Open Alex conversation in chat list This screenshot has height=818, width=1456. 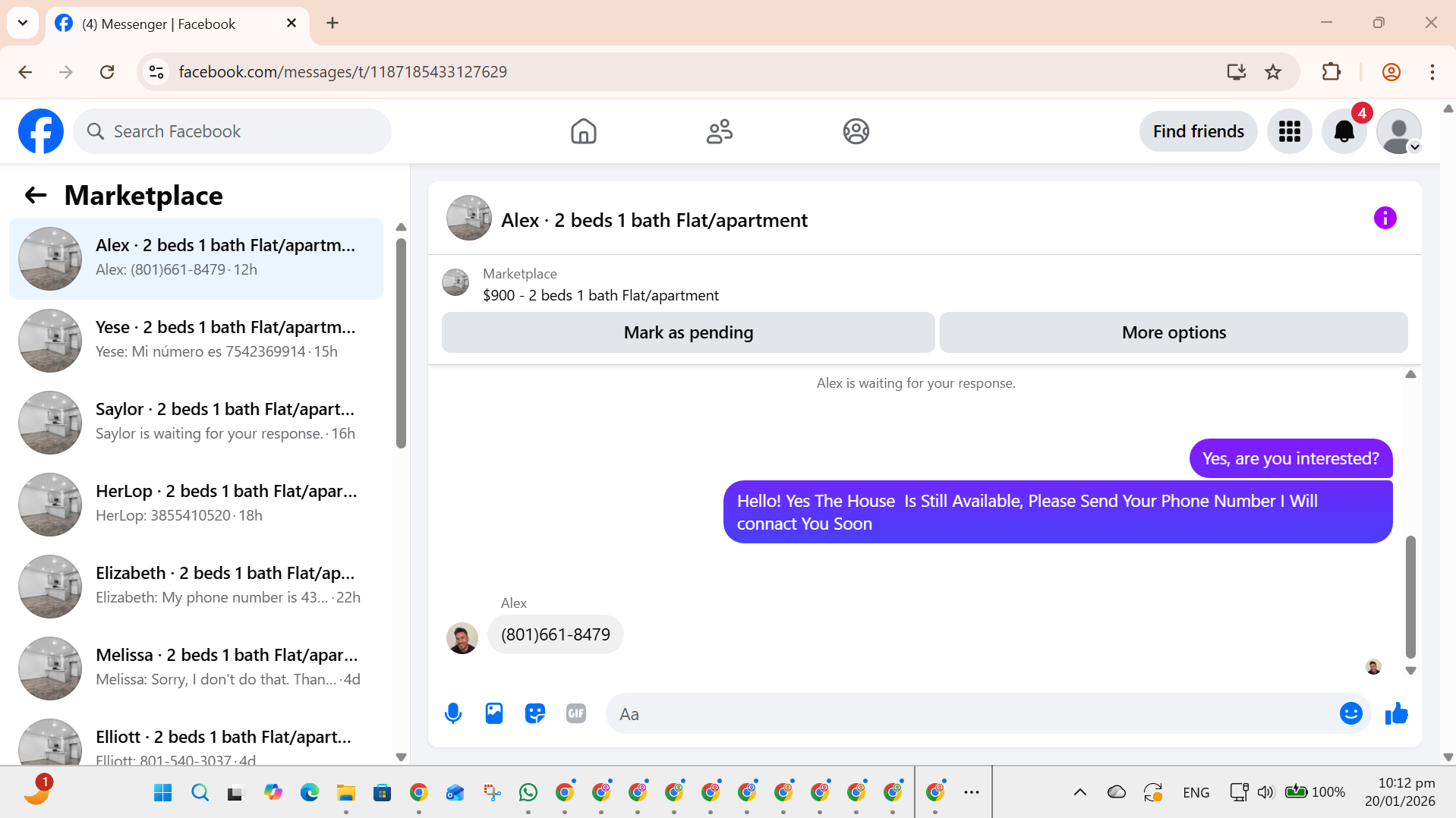click(x=196, y=259)
